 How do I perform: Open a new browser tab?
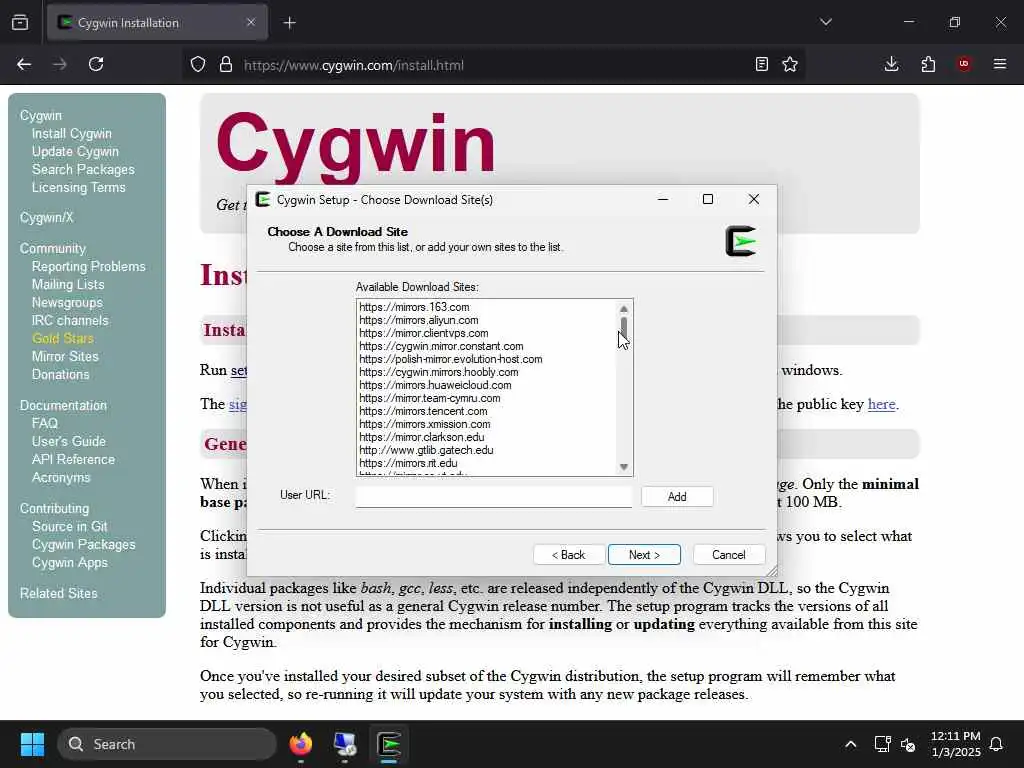tap(290, 23)
